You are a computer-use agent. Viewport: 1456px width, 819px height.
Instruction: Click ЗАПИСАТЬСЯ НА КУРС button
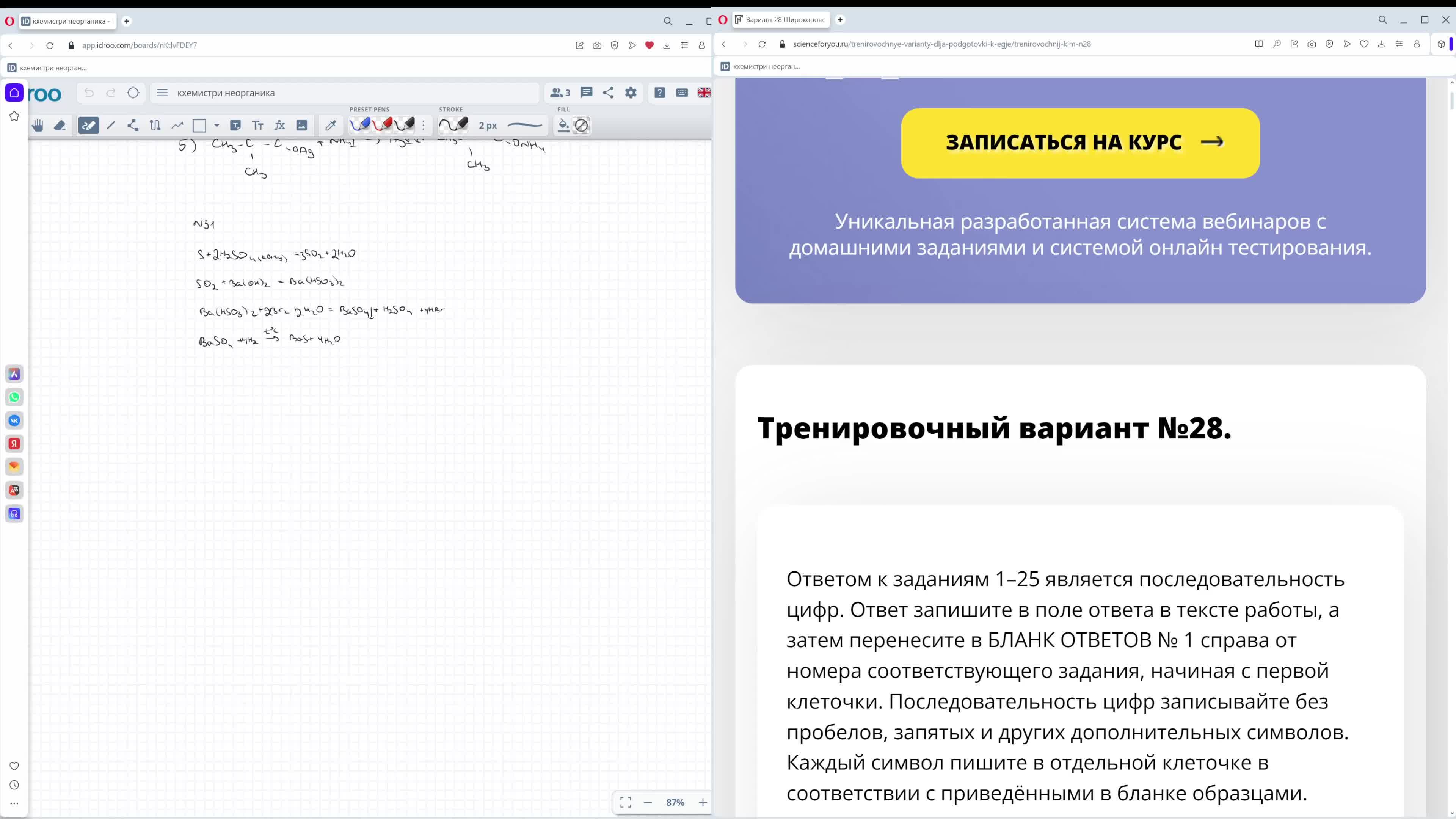(1079, 143)
